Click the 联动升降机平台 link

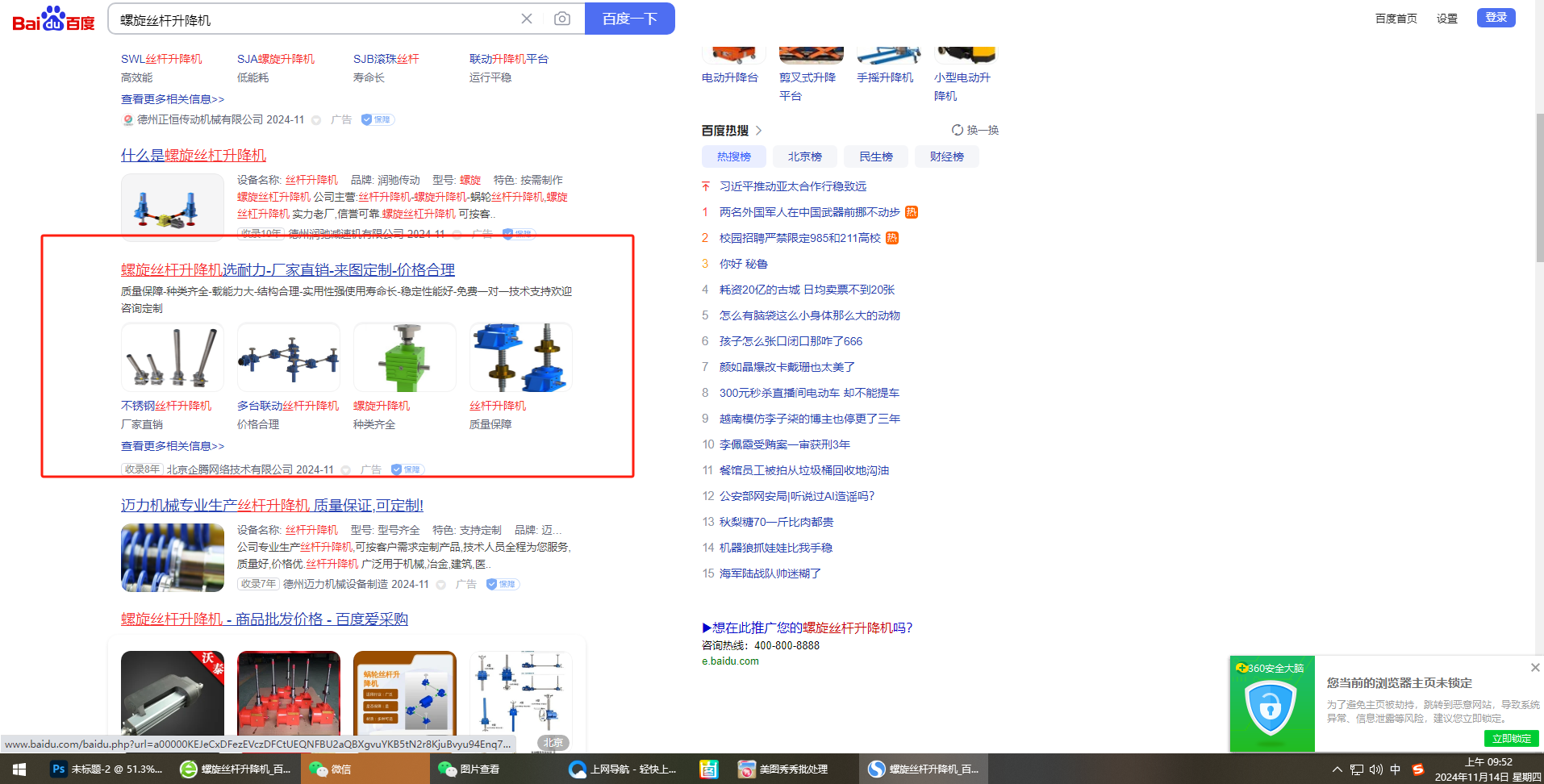point(509,59)
